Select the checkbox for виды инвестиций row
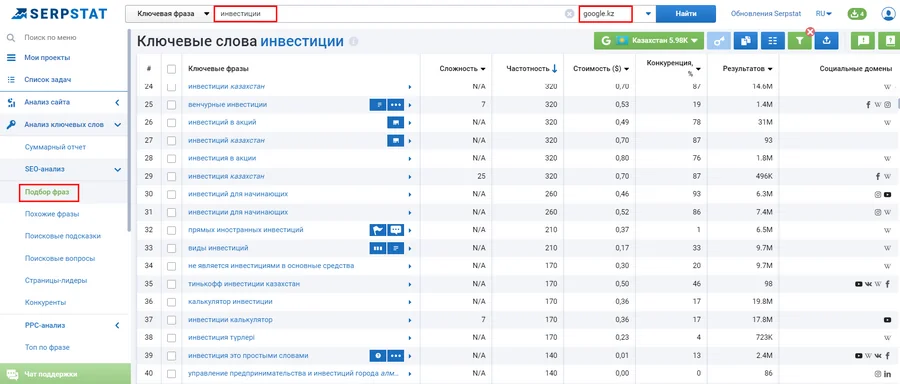The image size is (900, 384). 171,249
